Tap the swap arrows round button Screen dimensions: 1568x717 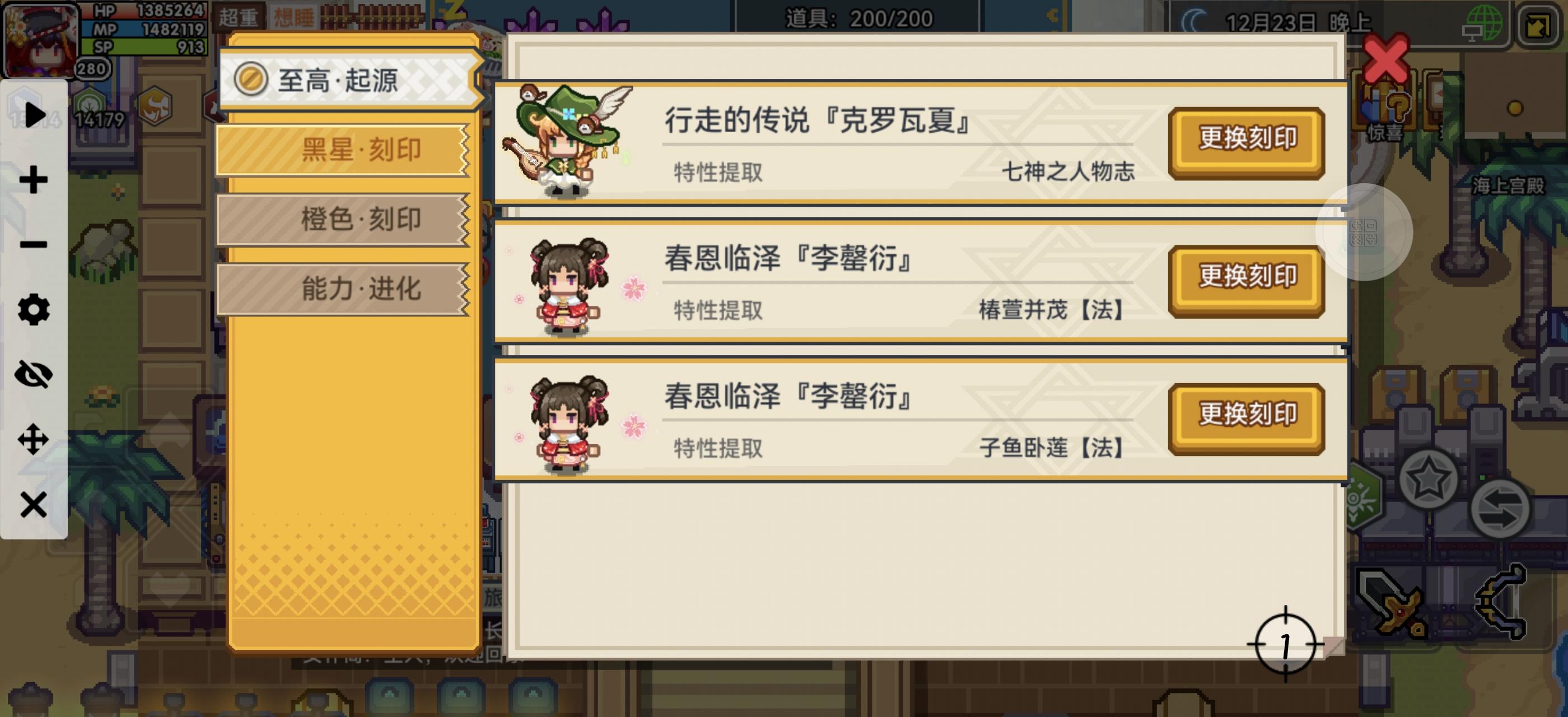tap(1500, 509)
